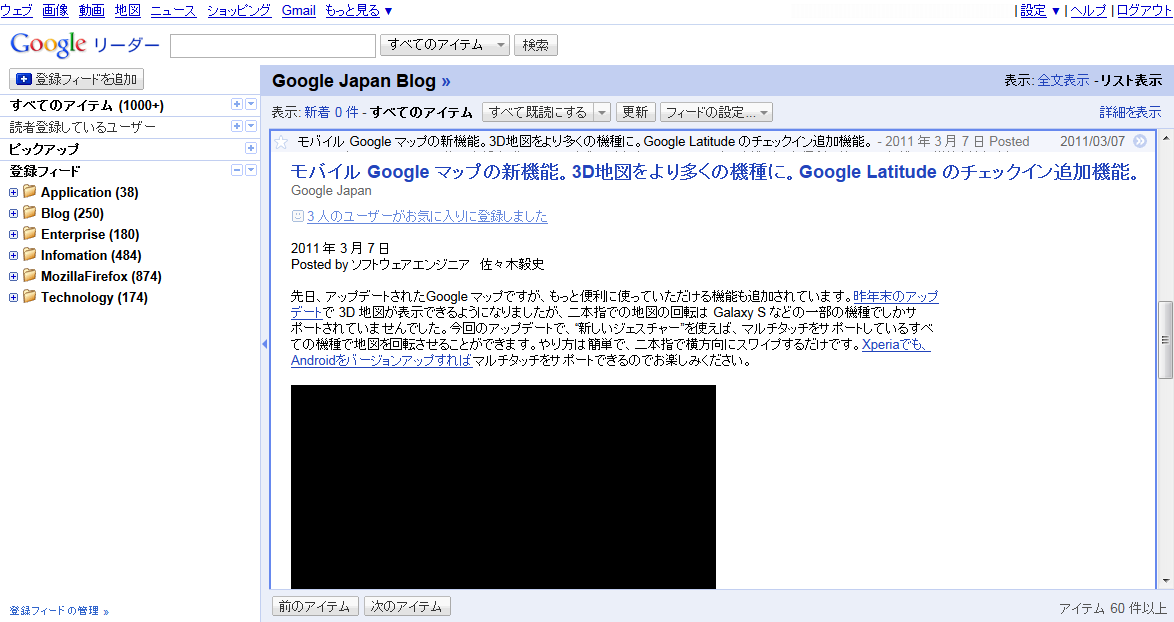Screen dimensions: 1174x622
Task: Open the もっと見る menu
Action: (x=359, y=10)
